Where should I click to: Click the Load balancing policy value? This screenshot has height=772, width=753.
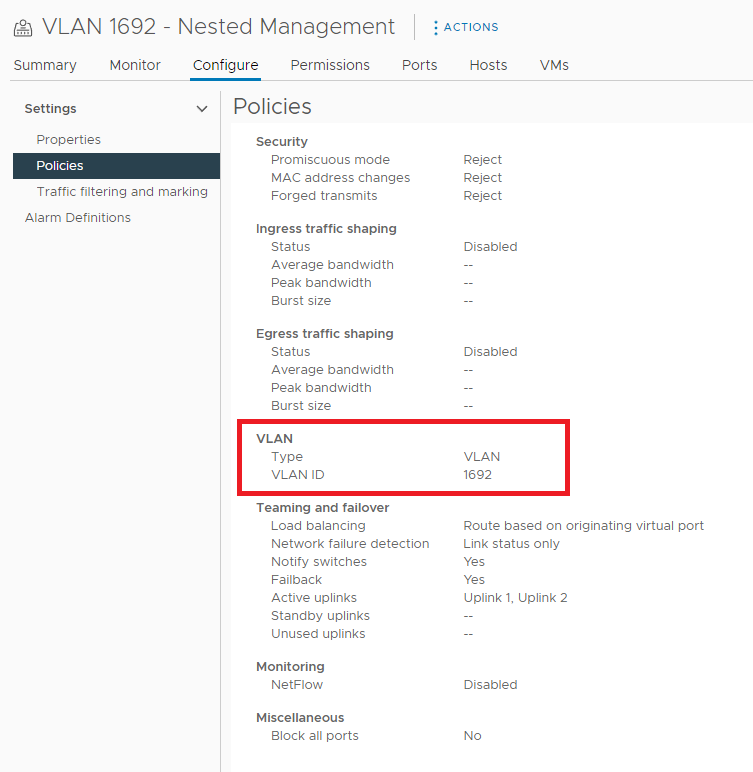(583, 526)
